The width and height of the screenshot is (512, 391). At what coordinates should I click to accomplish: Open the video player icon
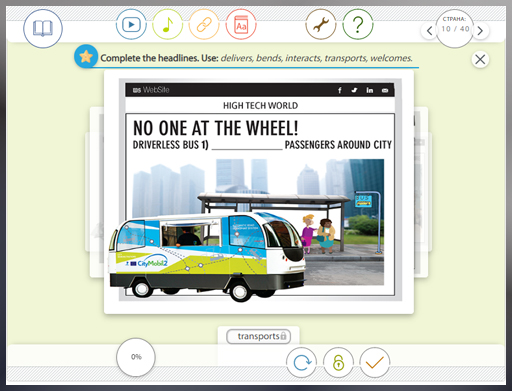pyautogui.click(x=131, y=24)
